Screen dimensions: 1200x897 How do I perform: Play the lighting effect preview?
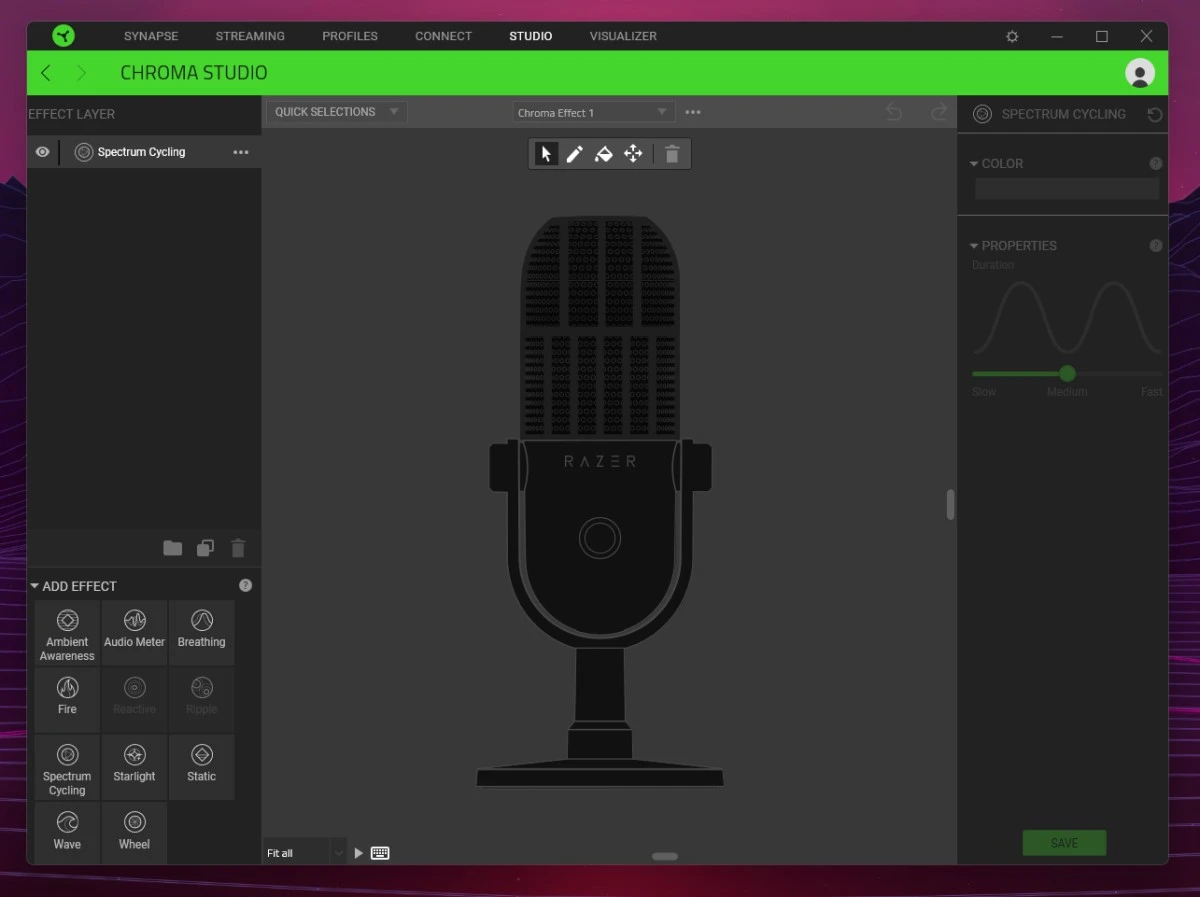pyautogui.click(x=358, y=853)
